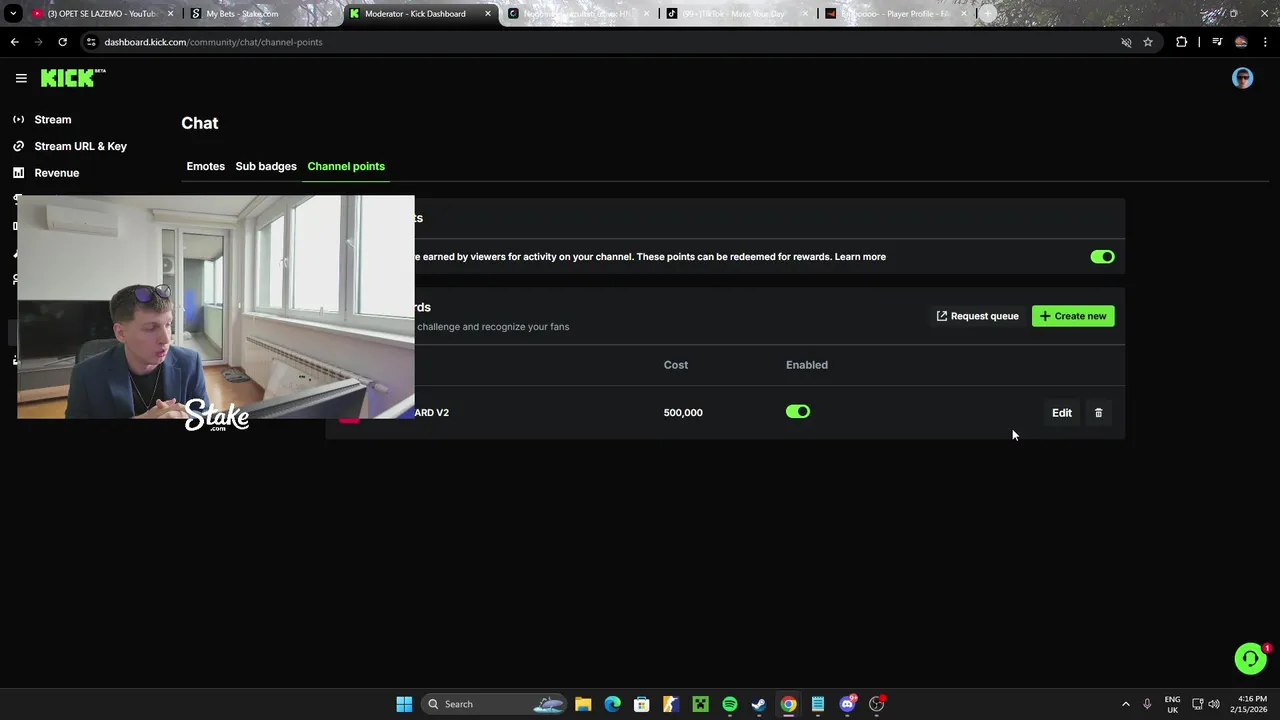Bookmark this page with star icon

coord(1148,42)
